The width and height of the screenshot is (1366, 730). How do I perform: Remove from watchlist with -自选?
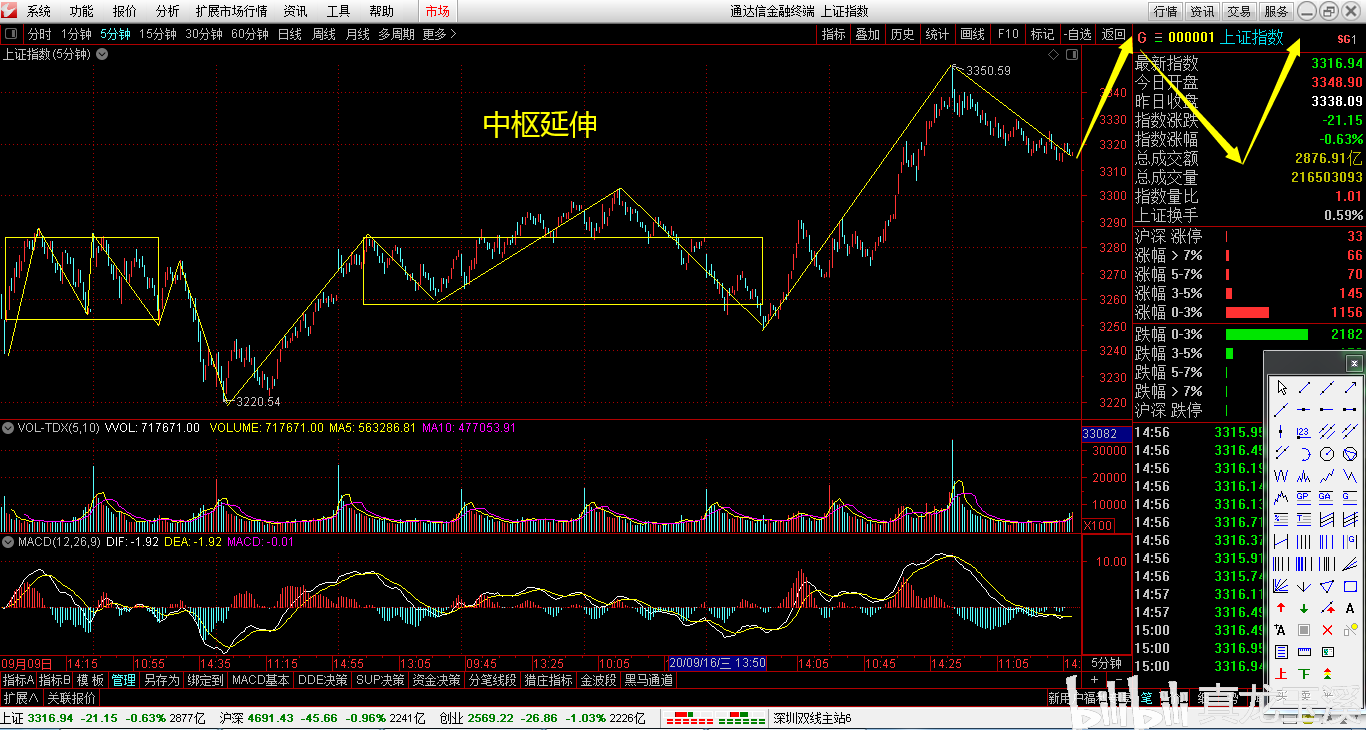(1078, 34)
